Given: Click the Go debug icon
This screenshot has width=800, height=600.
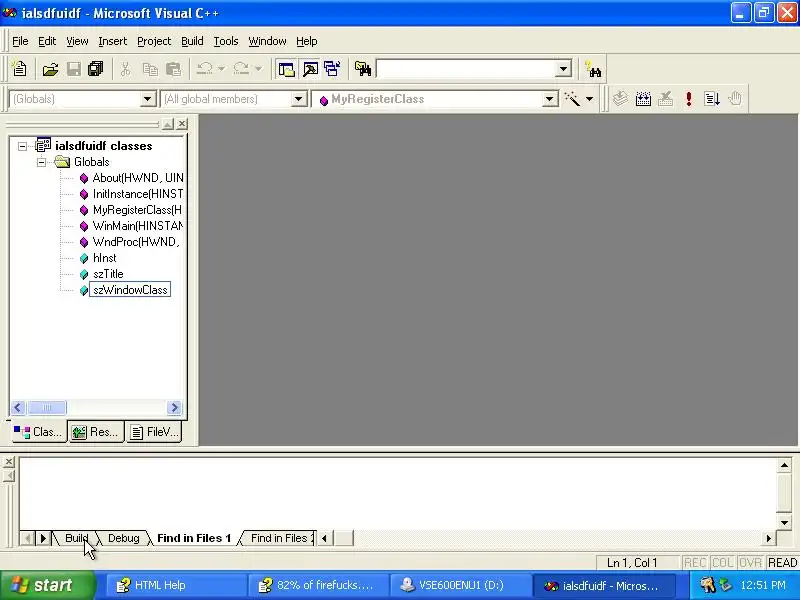Looking at the screenshot, I should click(x=712, y=99).
